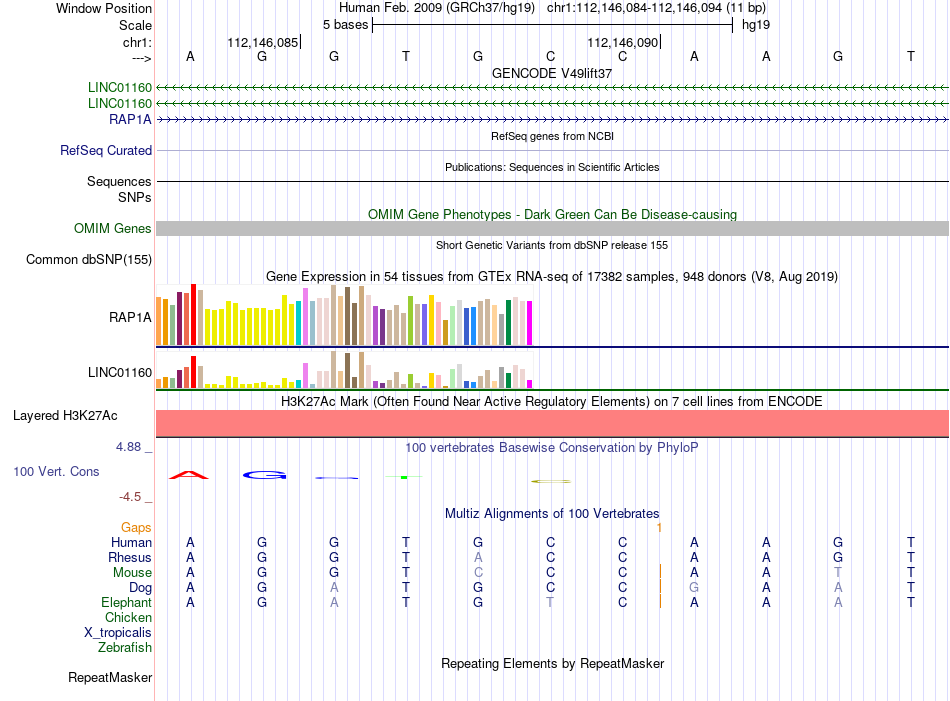Open the Layered H3K27Ac track label
The width and height of the screenshot is (950, 701).
[x=65, y=416]
